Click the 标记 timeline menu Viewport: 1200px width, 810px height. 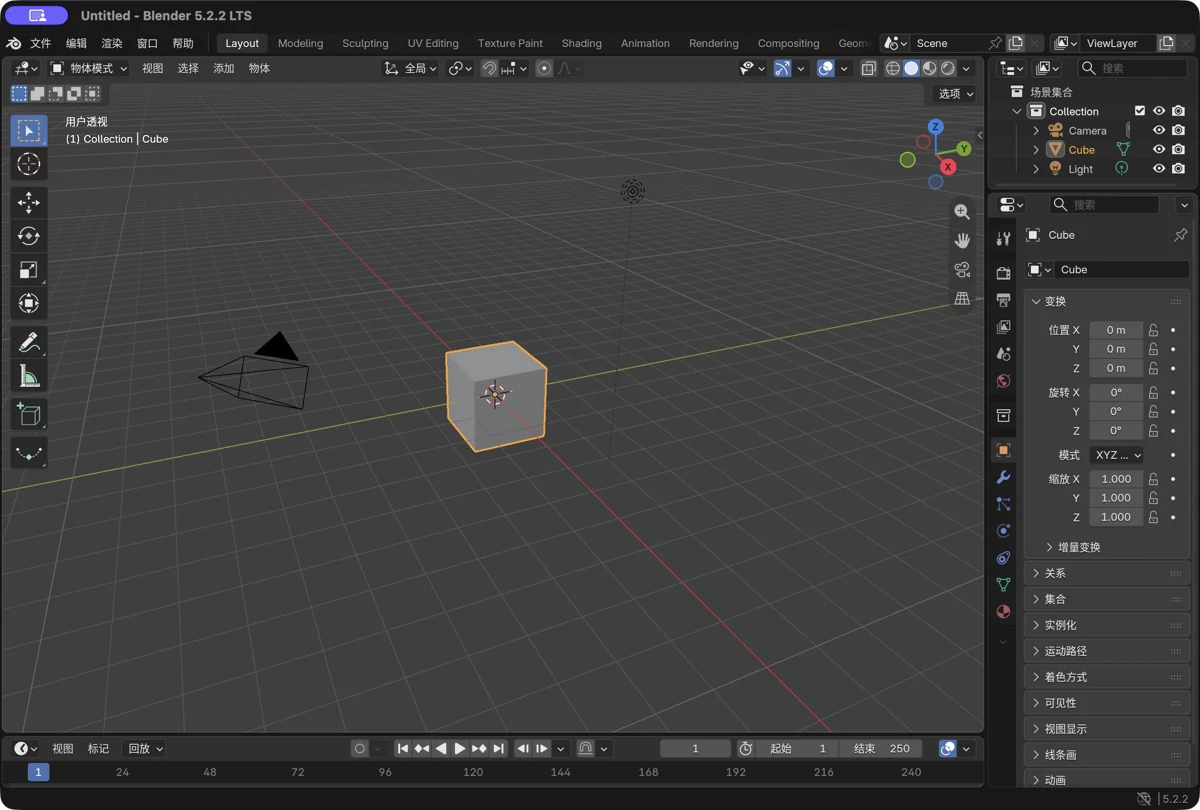pos(98,748)
